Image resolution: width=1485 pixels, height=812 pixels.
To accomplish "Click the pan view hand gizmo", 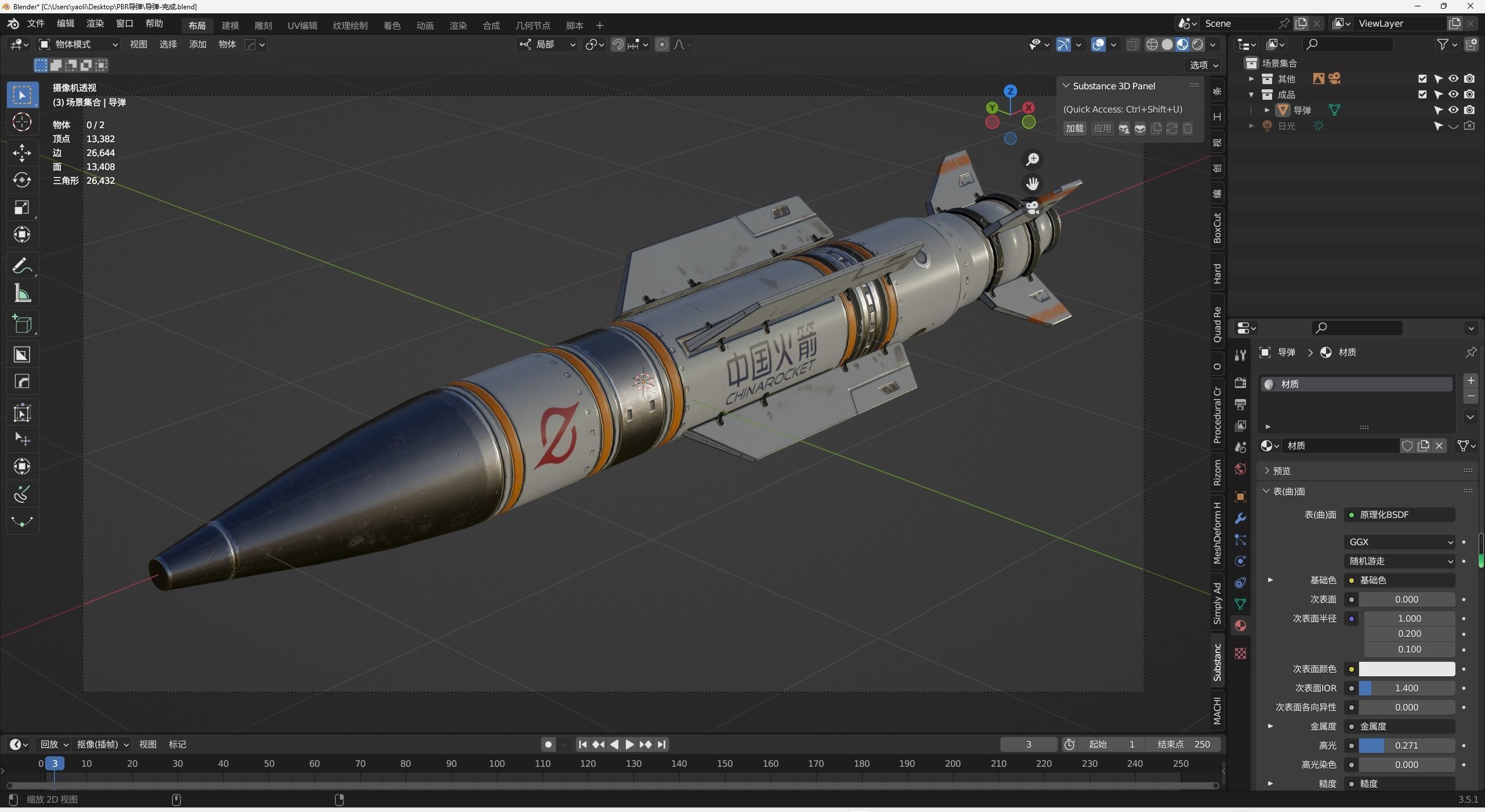I will [1033, 184].
